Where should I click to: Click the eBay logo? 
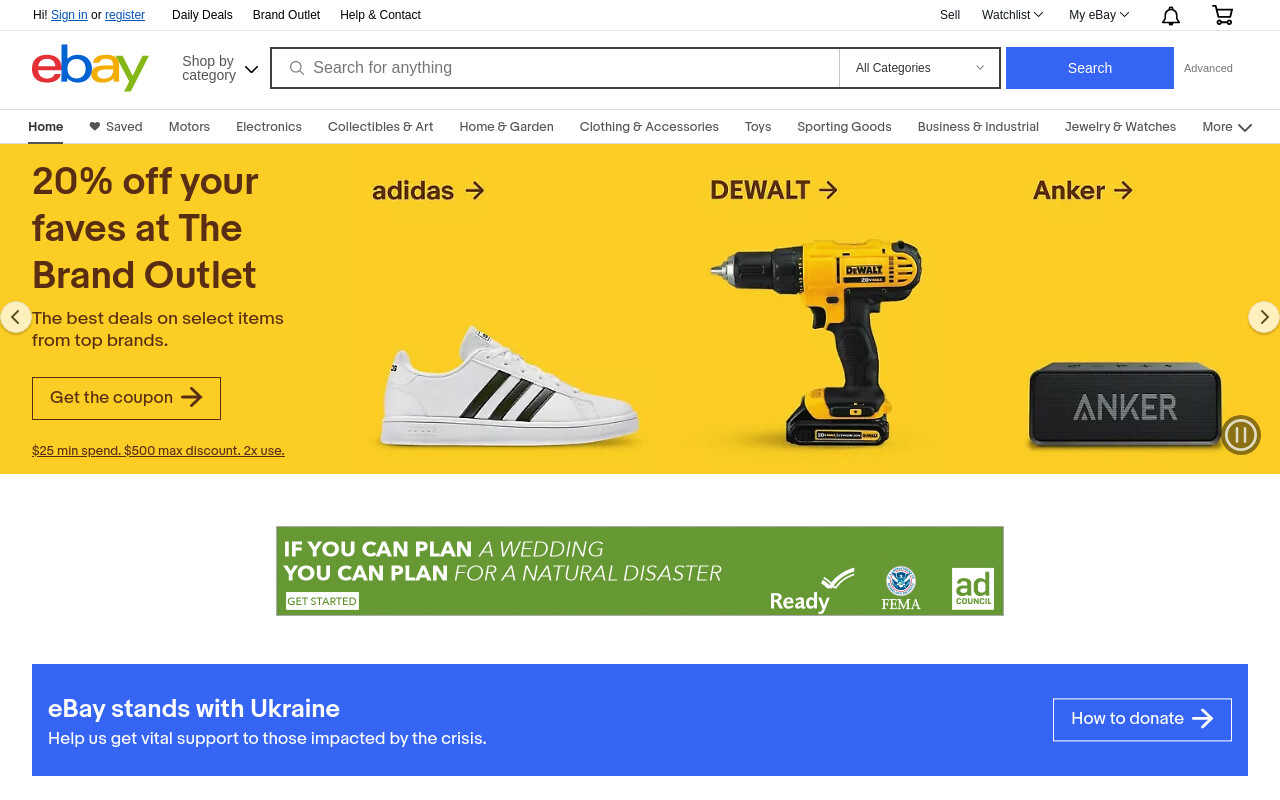[x=90, y=68]
